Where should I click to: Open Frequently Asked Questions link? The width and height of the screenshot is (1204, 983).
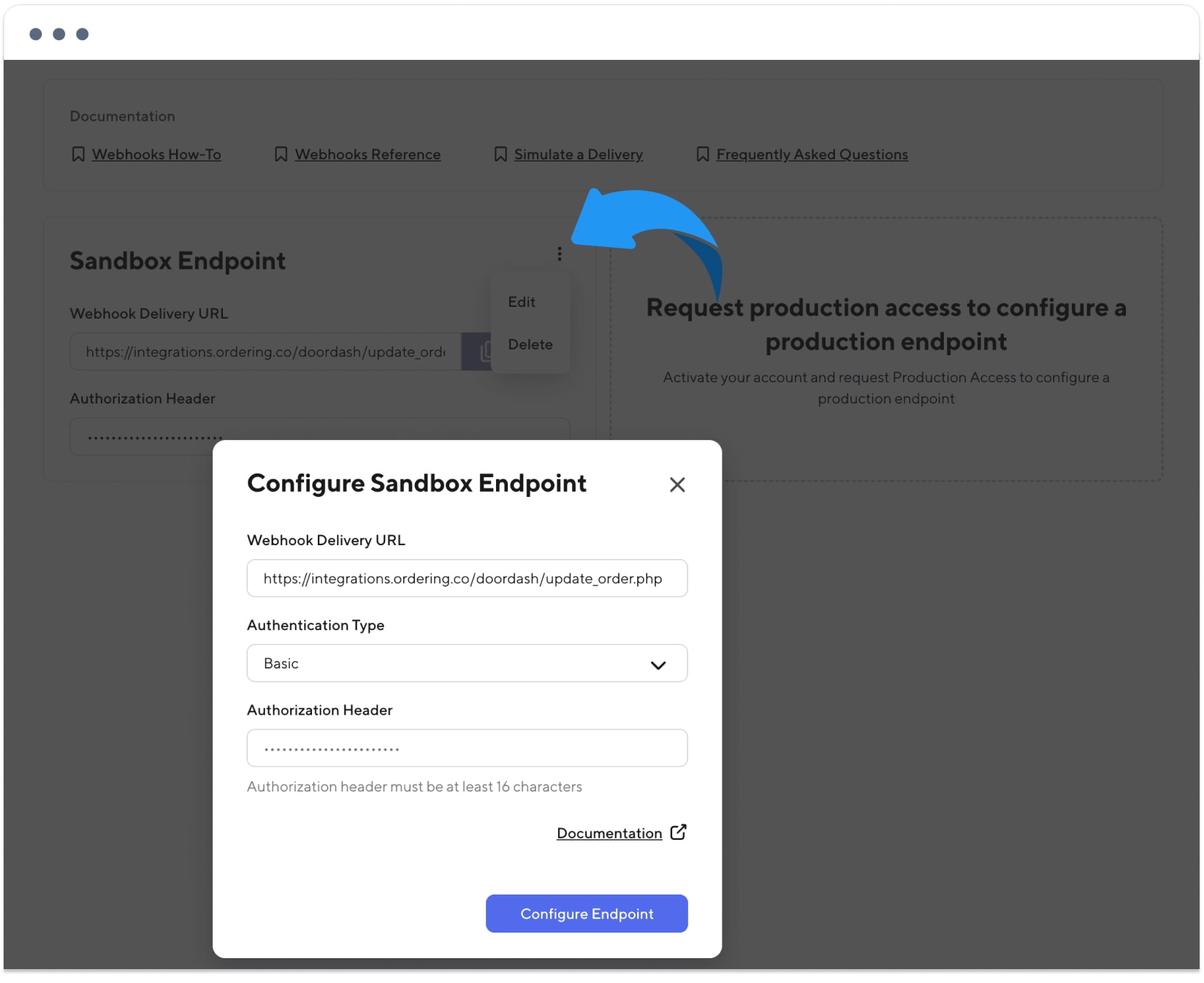[x=812, y=154]
